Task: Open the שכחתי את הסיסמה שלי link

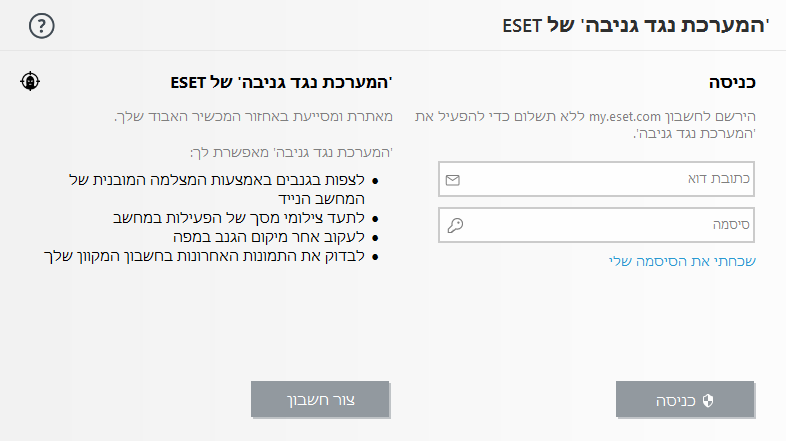Action: click(x=682, y=261)
